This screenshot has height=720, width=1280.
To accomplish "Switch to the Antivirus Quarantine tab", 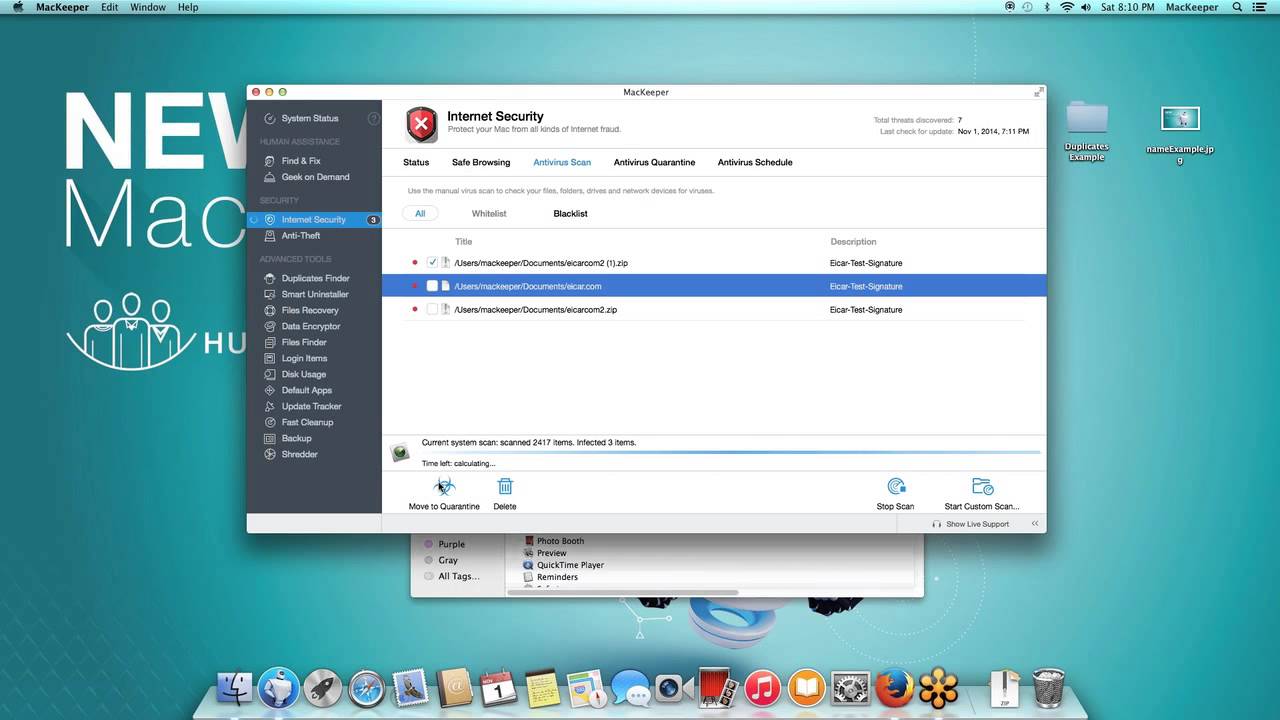I will click(654, 162).
